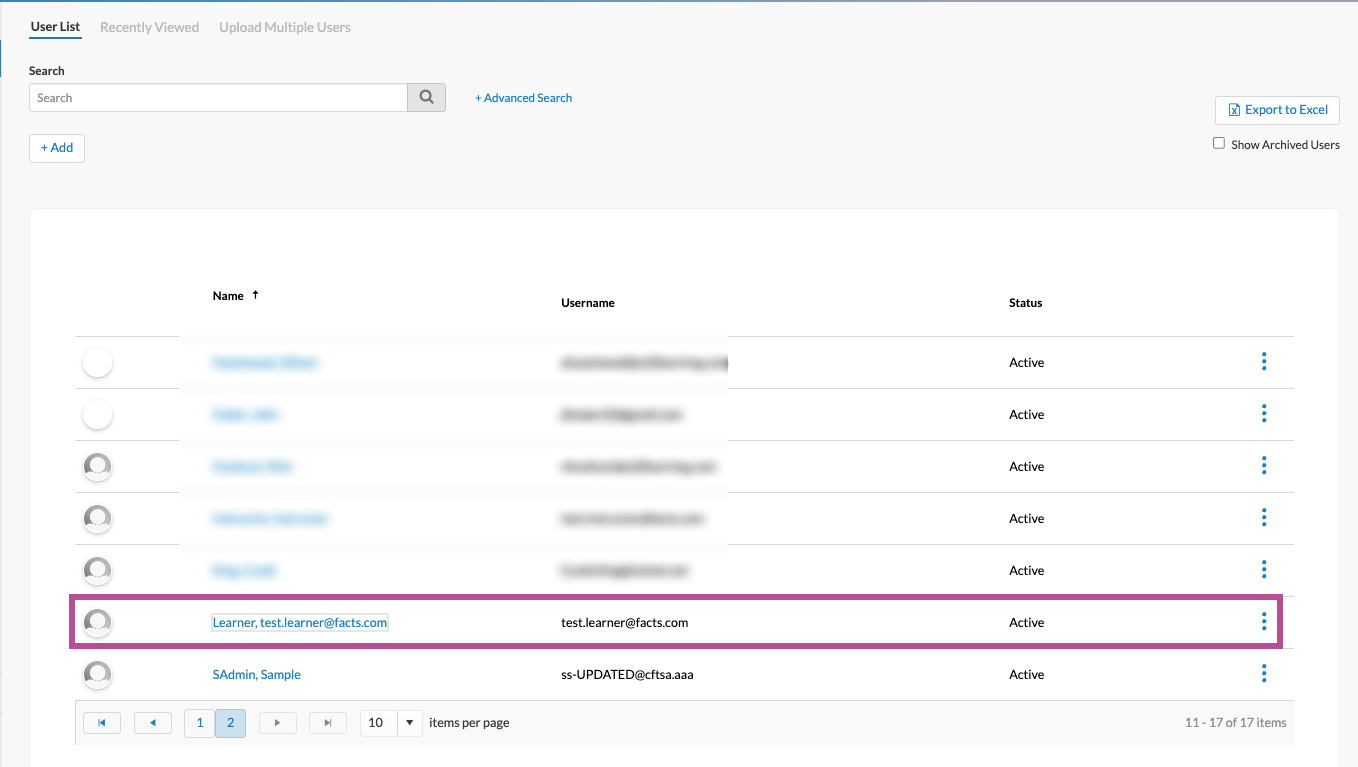Open options menu for SAdmin, Sample row
Image resolution: width=1358 pixels, height=767 pixels.
[1264, 674]
